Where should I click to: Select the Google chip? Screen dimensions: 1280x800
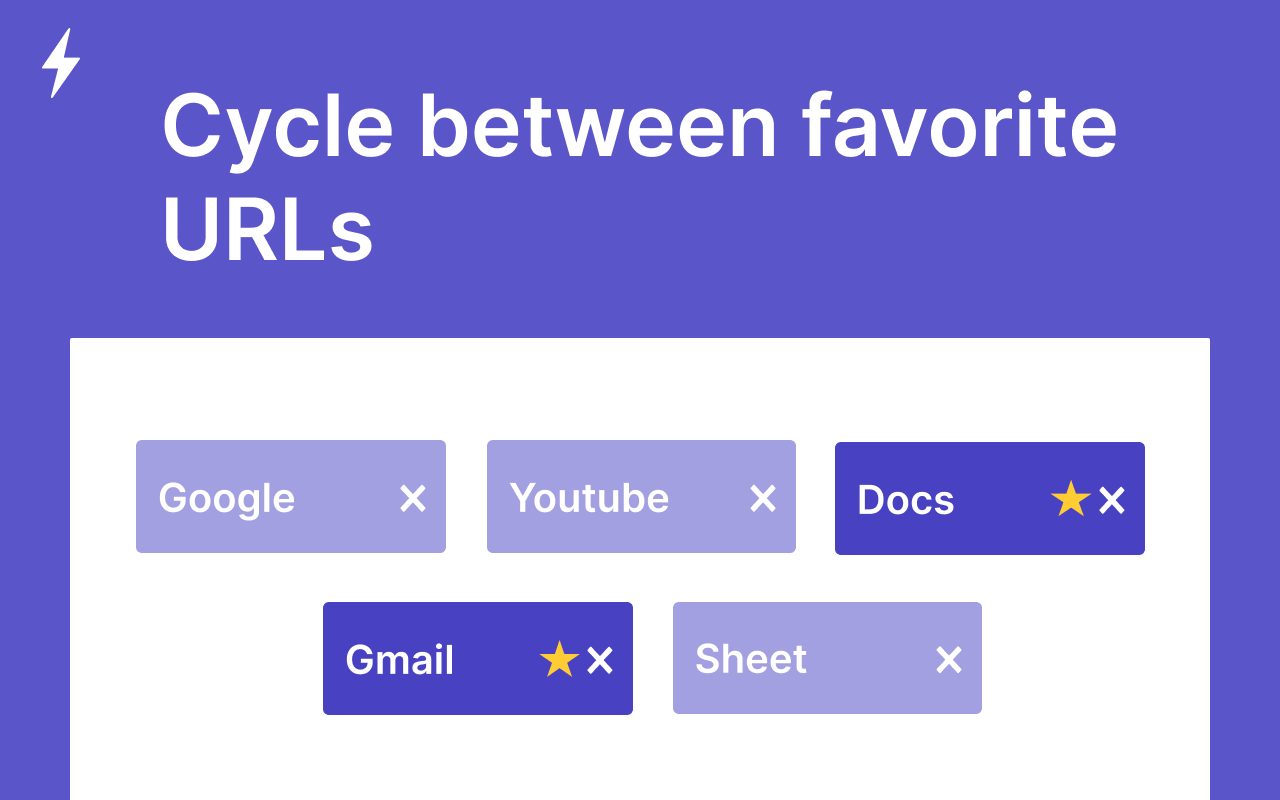click(x=227, y=498)
